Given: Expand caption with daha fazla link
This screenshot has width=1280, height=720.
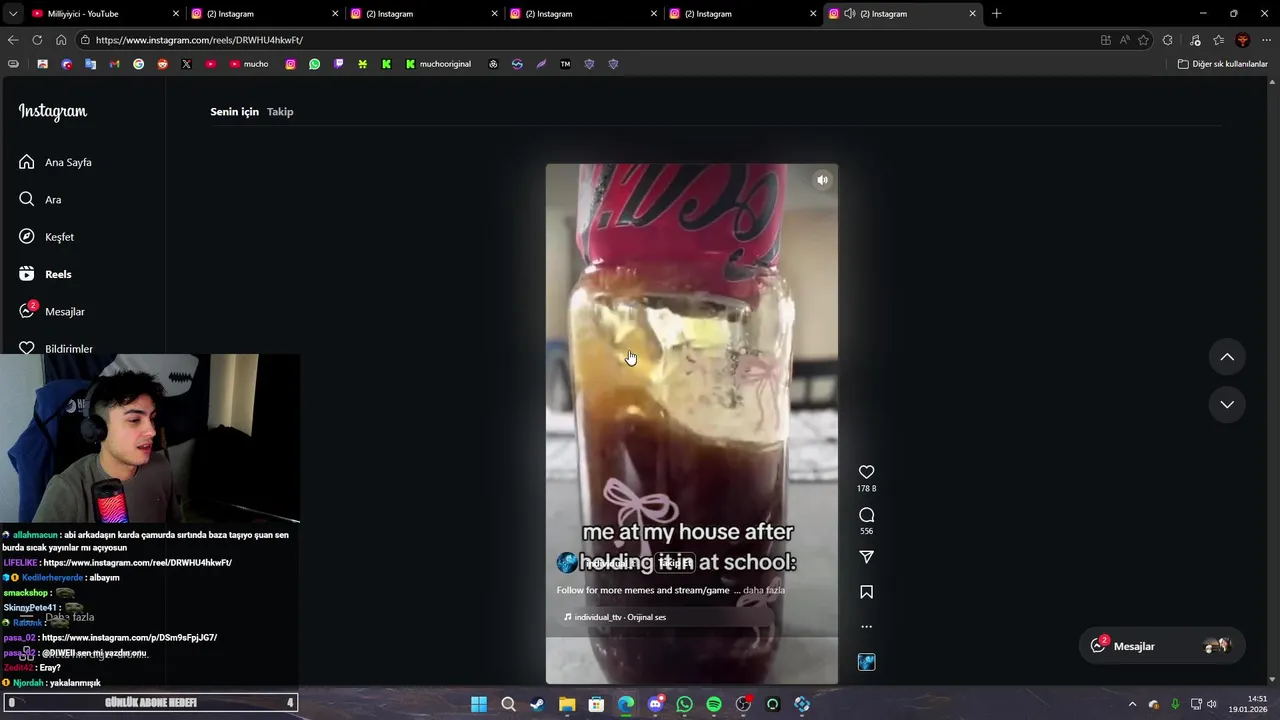Looking at the screenshot, I should click(x=763, y=590).
